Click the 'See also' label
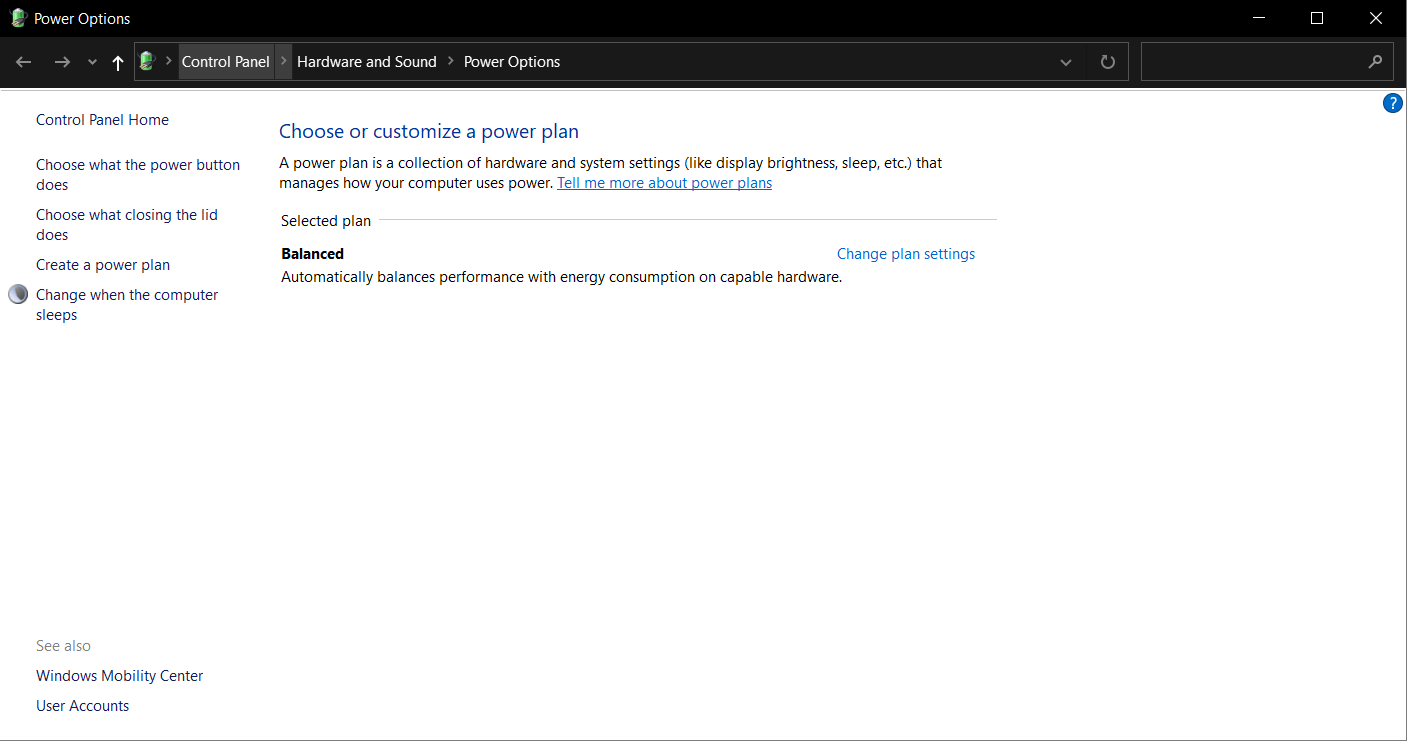This screenshot has width=1407, height=741. point(63,646)
